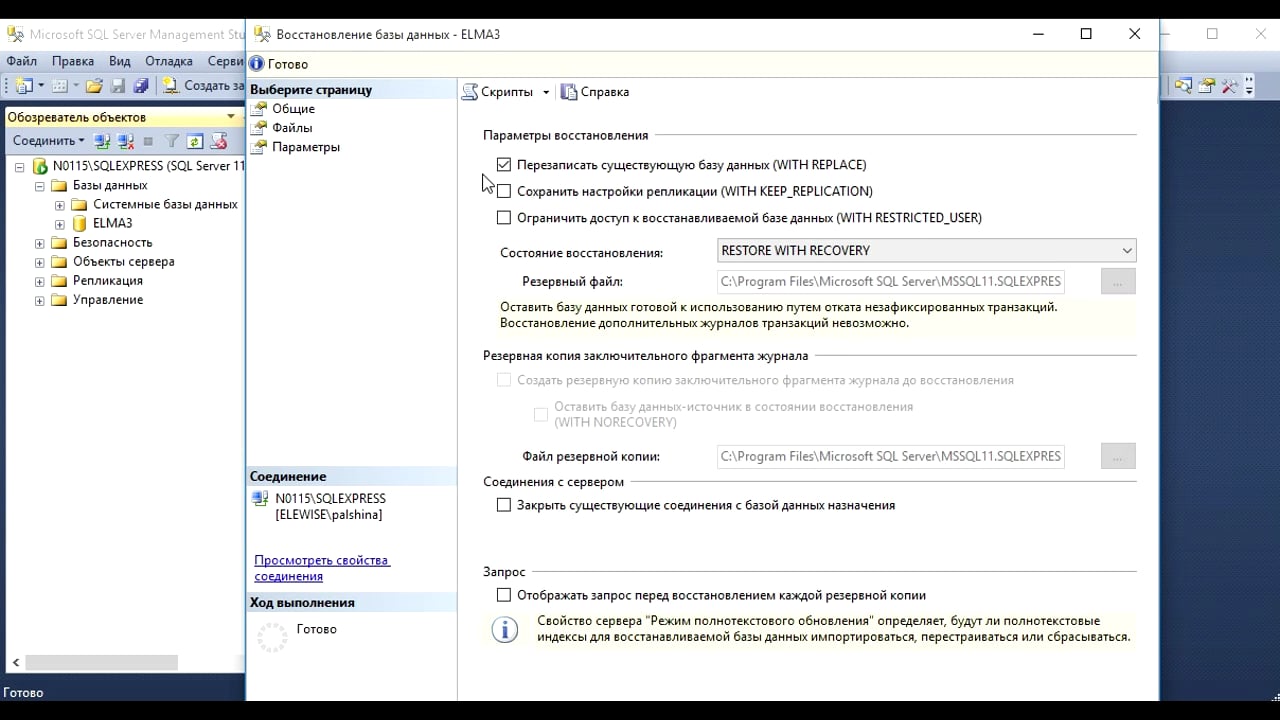
Task: Check Отображать запрос перед восстановлением checkbox
Action: coord(504,595)
